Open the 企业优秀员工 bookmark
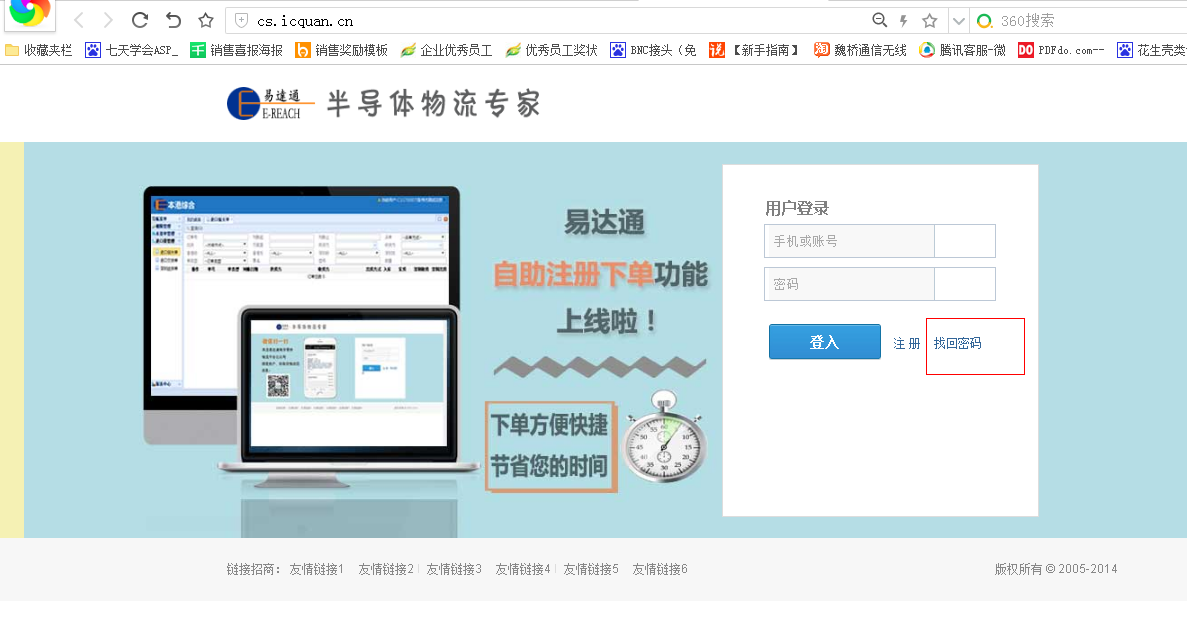This screenshot has width=1187, height=637. tap(446, 50)
